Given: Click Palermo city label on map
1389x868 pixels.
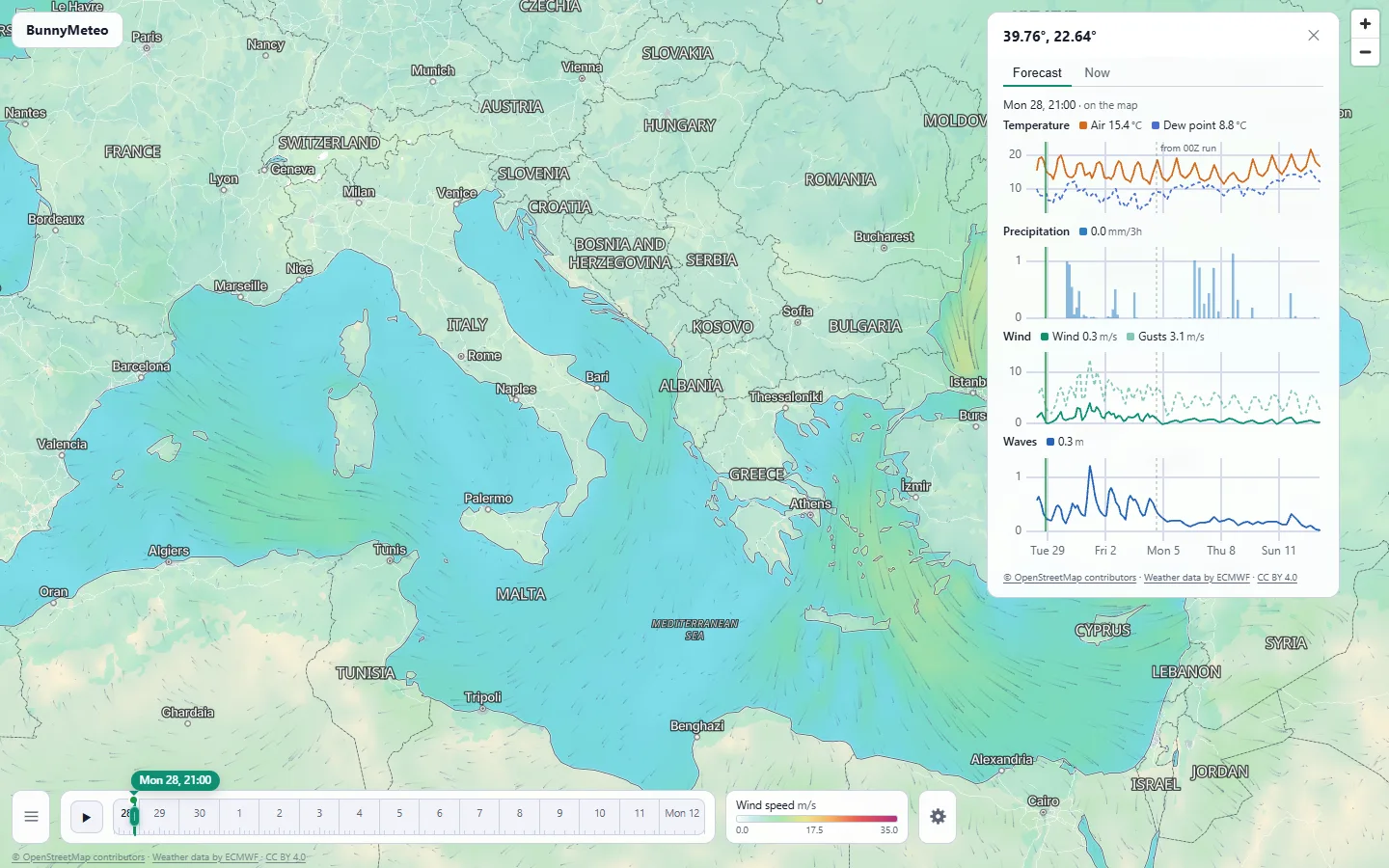Looking at the screenshot, I should pos(488,499).
